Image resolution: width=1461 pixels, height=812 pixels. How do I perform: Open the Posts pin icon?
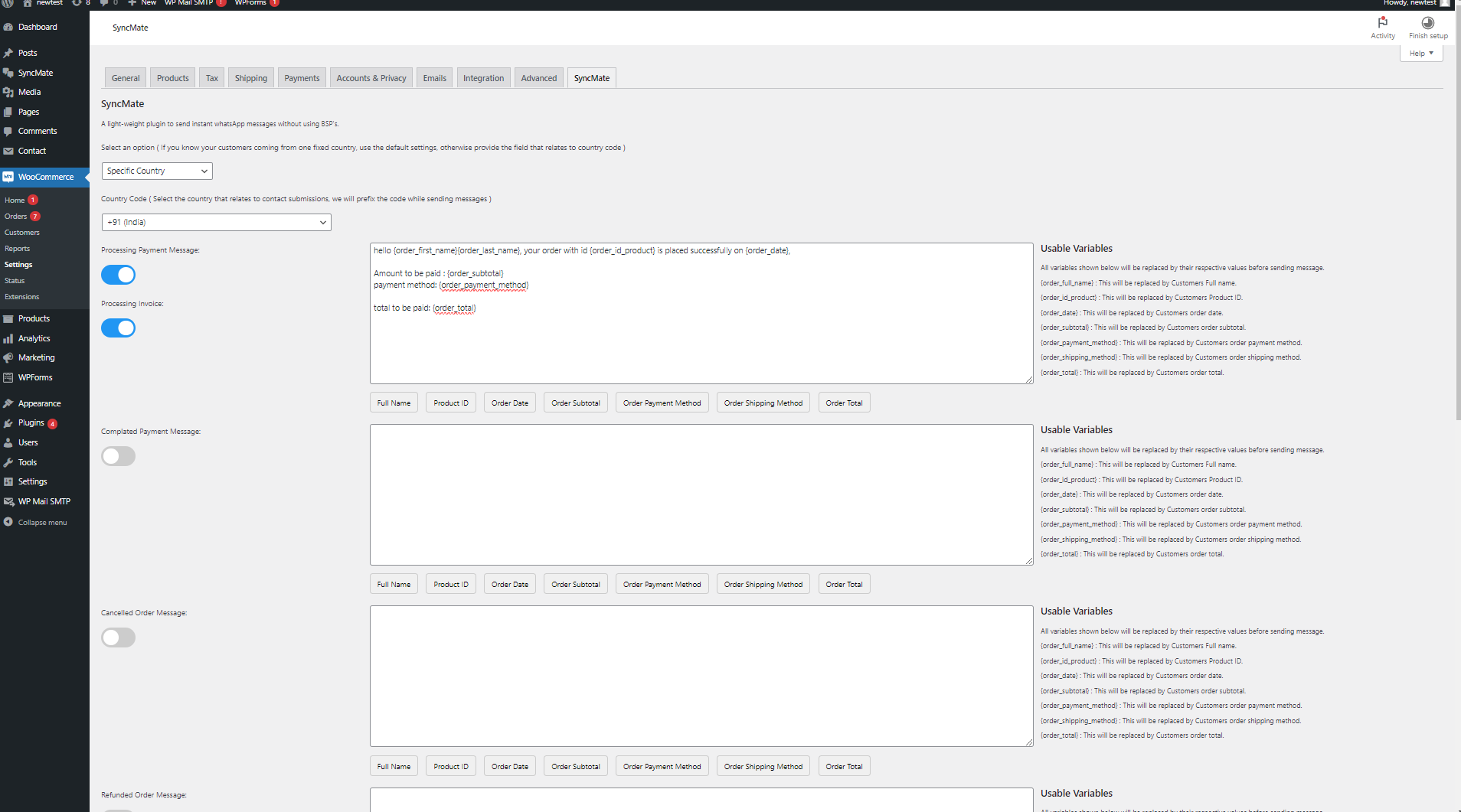8,53
